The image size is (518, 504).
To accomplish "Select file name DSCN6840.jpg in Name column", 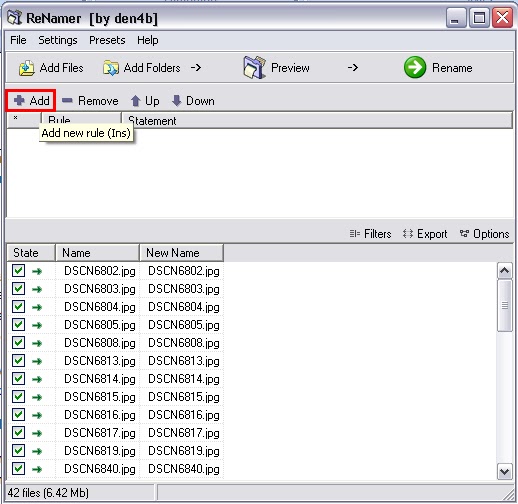I will click(100, 469).
